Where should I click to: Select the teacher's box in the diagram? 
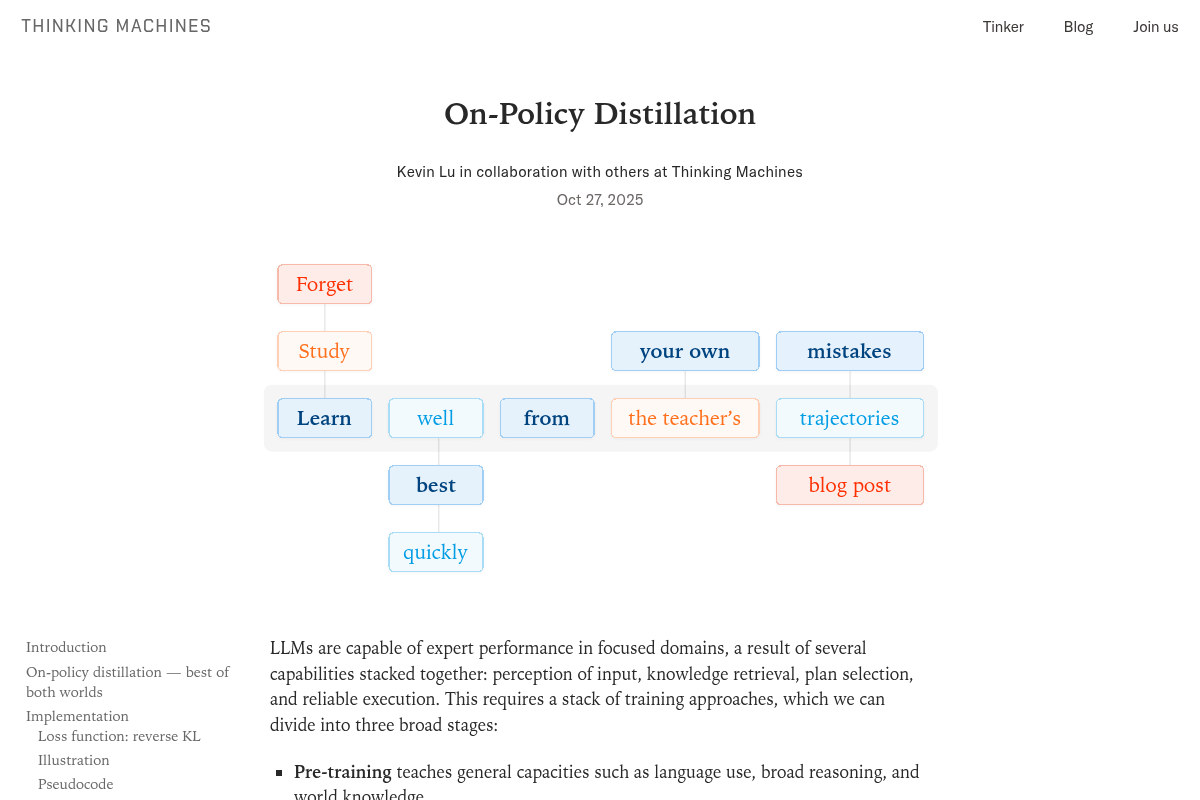click(685, 418)
